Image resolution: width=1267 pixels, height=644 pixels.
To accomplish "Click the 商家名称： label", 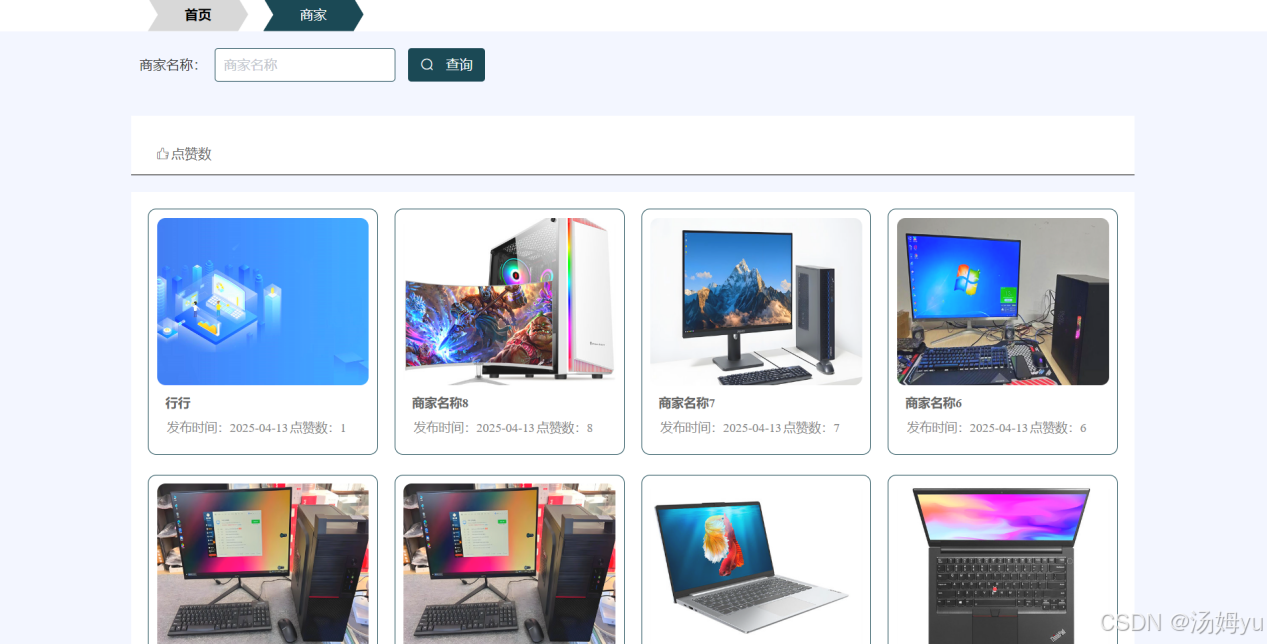I will (x=170, y=65).
